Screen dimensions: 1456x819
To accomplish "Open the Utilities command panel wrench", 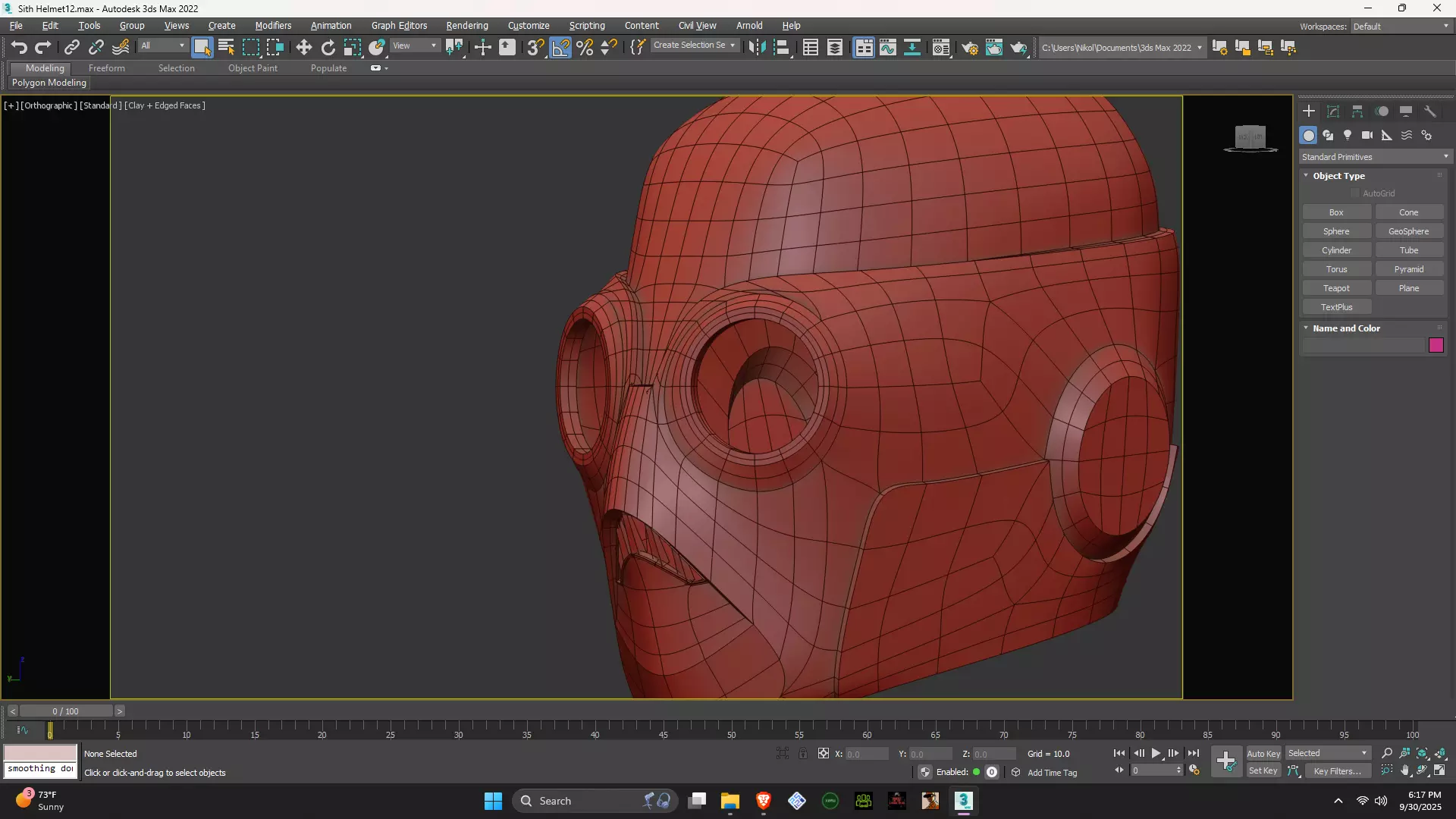I will (x=1430, y=111).
